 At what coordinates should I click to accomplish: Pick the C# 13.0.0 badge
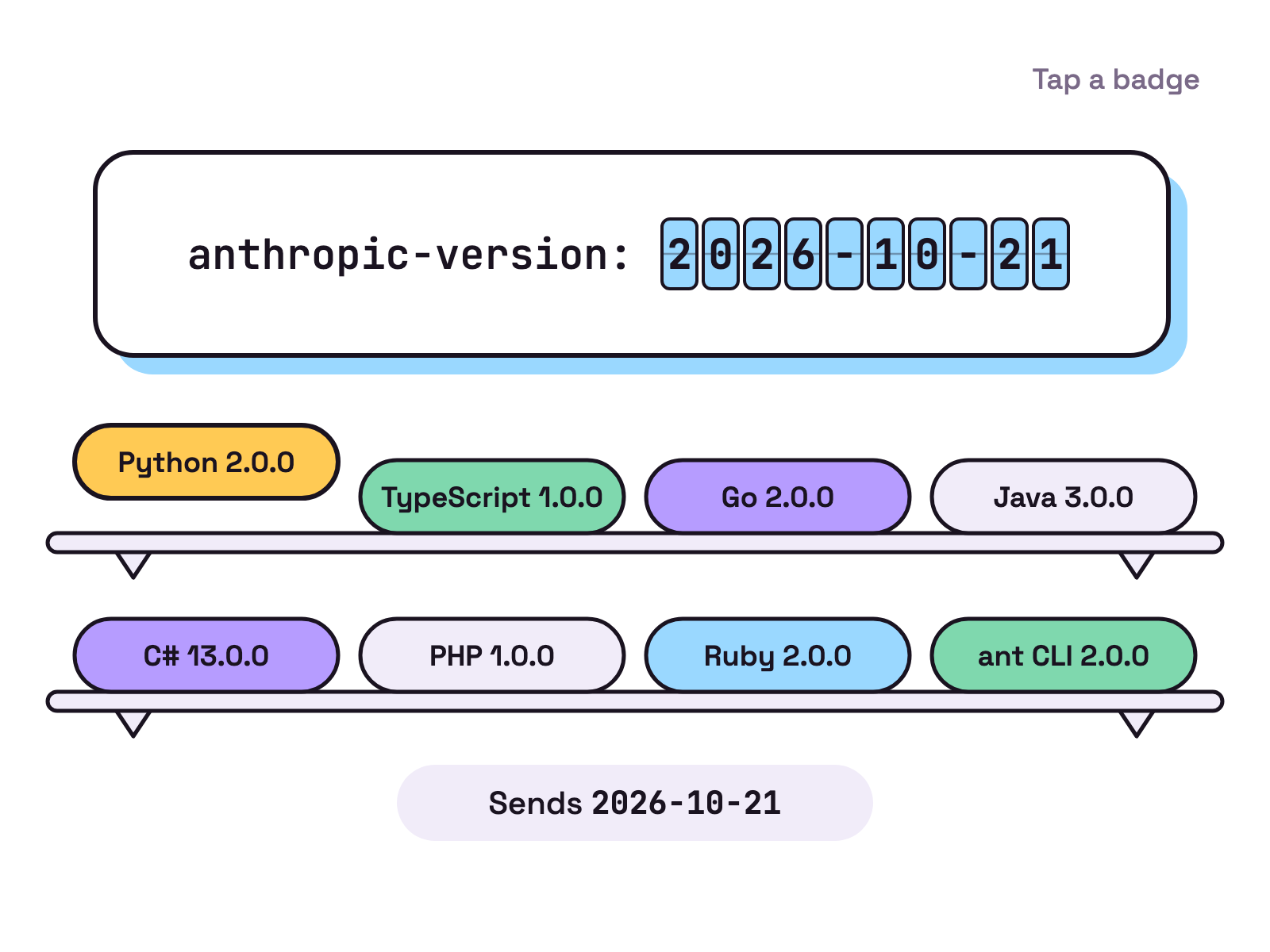(206, 655)
